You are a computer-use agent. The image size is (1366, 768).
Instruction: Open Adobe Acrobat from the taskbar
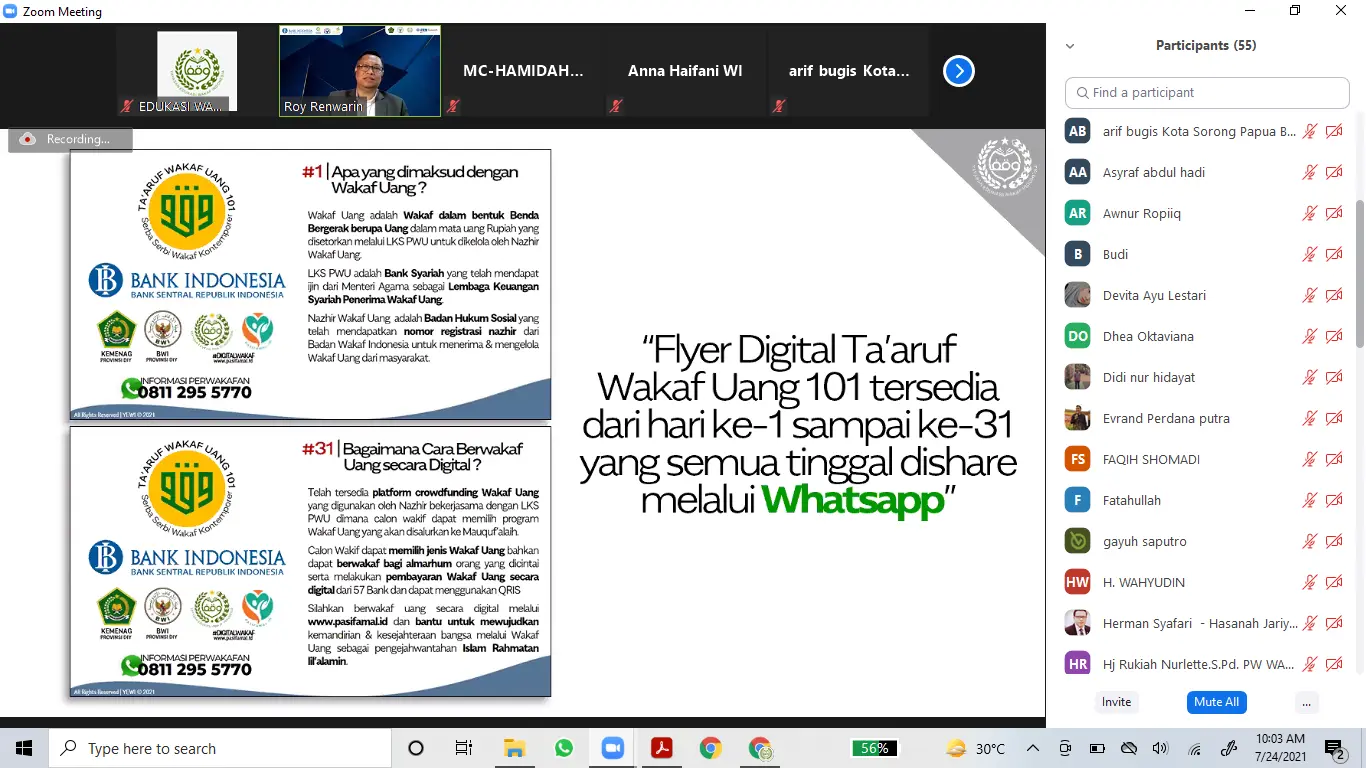(661, 748)
